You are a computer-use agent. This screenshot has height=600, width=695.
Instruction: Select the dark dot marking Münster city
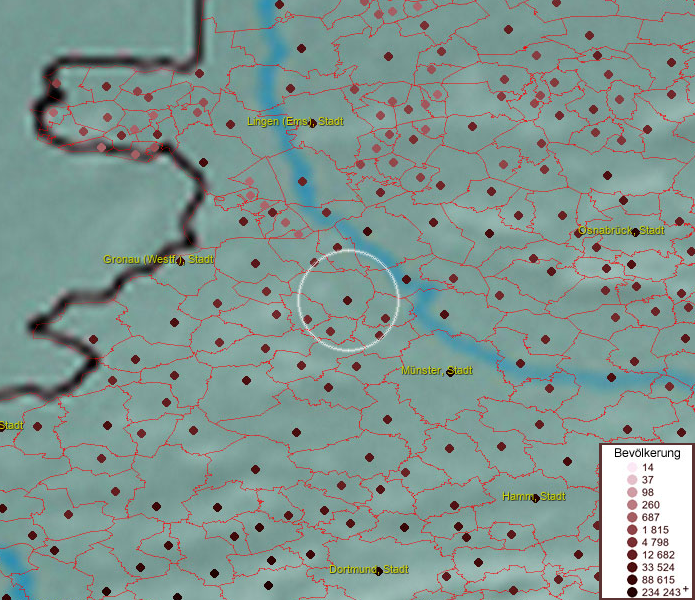[x=450, y=373]
